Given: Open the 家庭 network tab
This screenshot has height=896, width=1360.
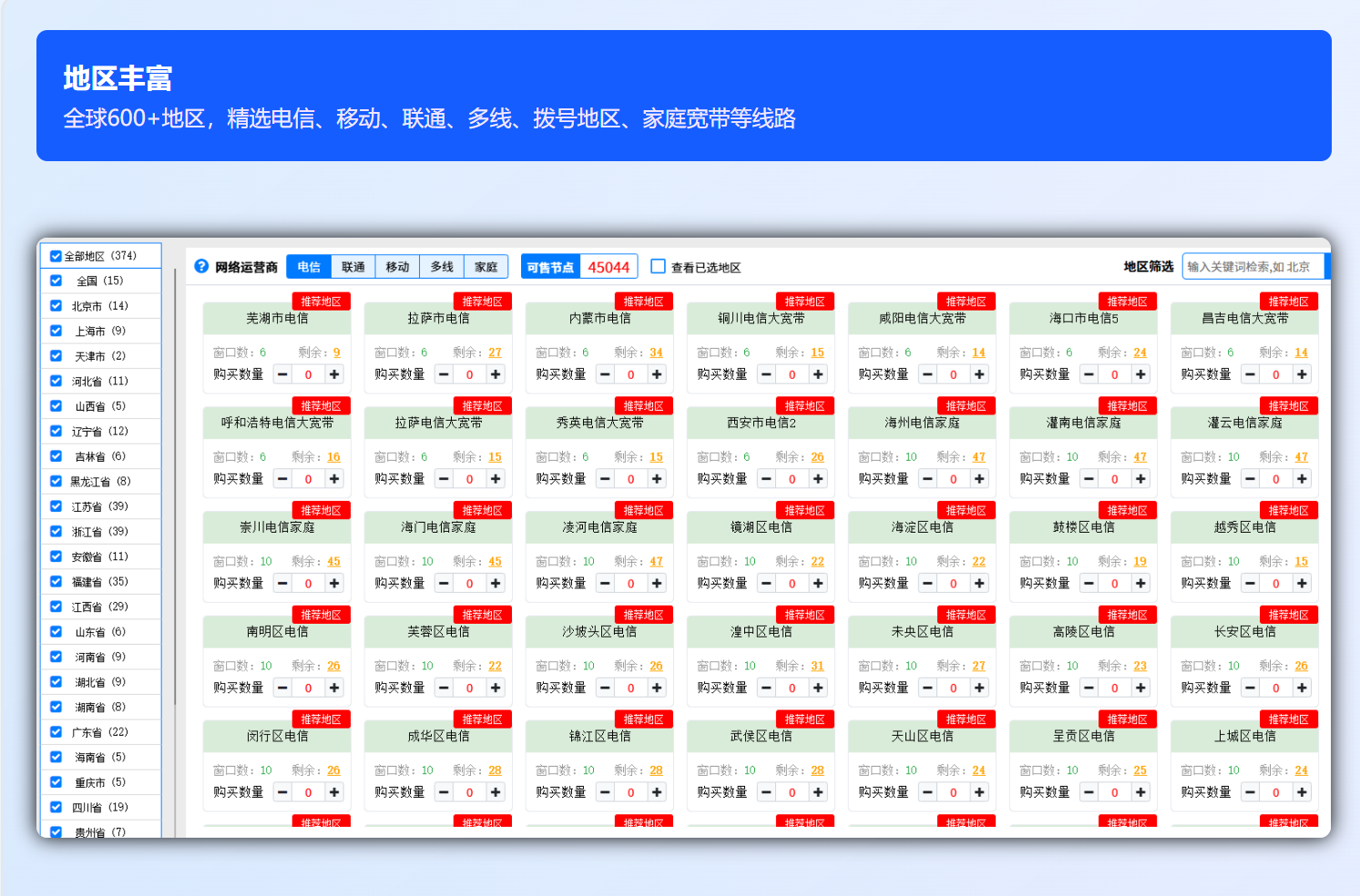Looking at the screenshot, I should click(x=486, y=267).
